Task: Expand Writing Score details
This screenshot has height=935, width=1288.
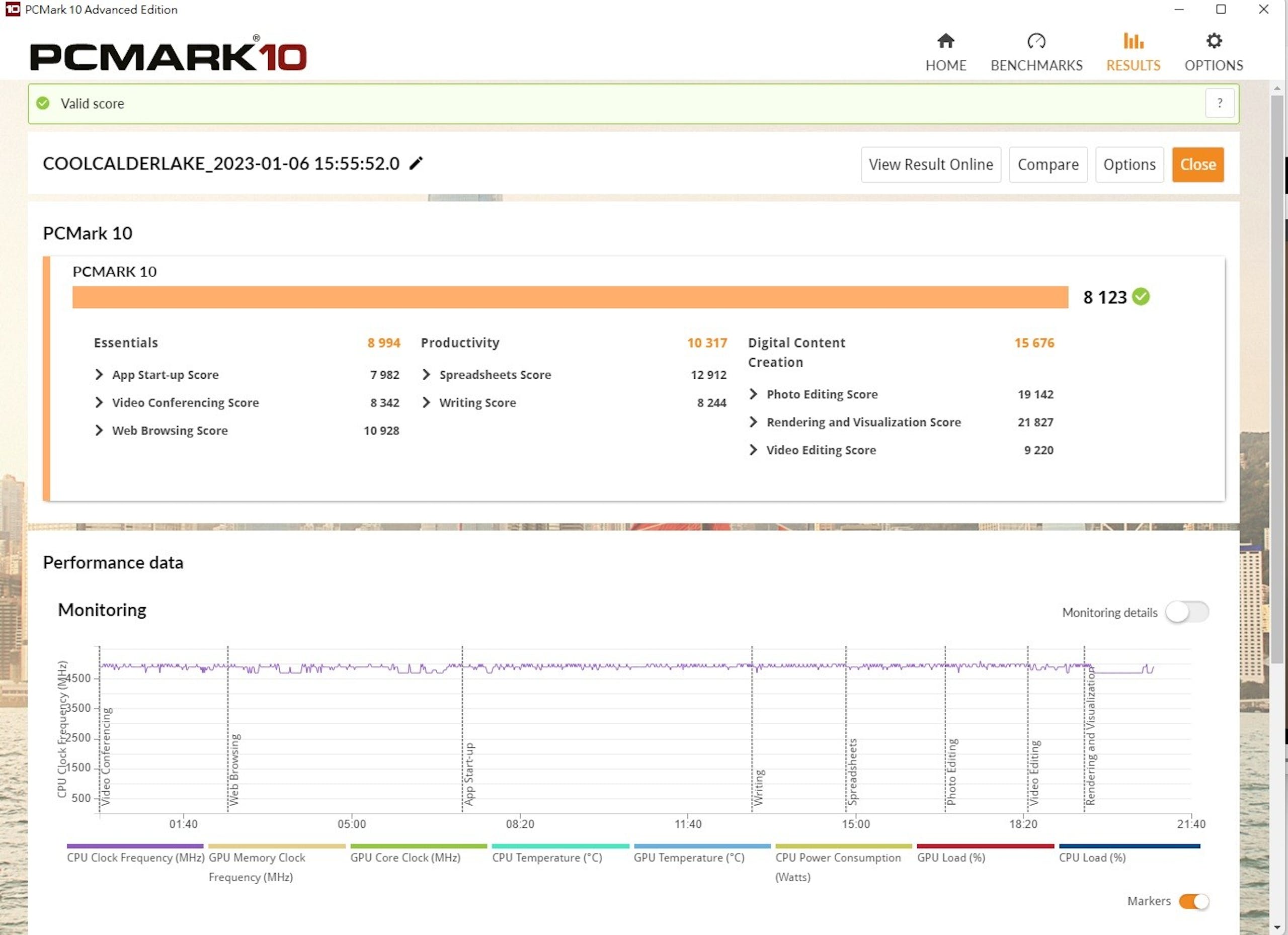Action: tap(426, 402)
